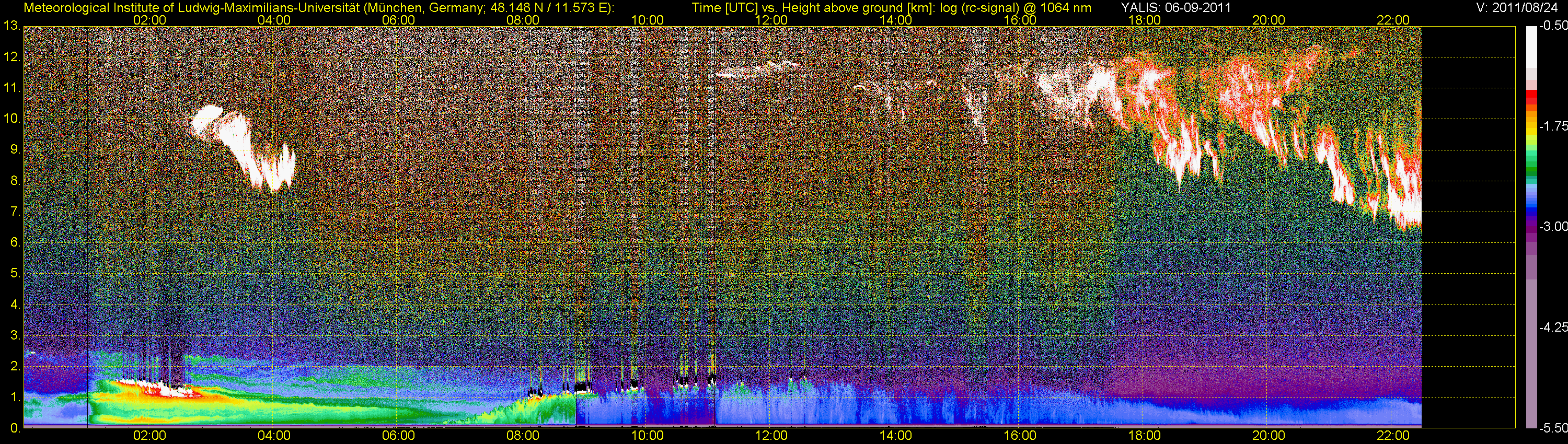Pick the 14:00 label on the bottom time axis
This screenshot has width=1568, height=444.
pyautogui.click(x=896, y=436)
